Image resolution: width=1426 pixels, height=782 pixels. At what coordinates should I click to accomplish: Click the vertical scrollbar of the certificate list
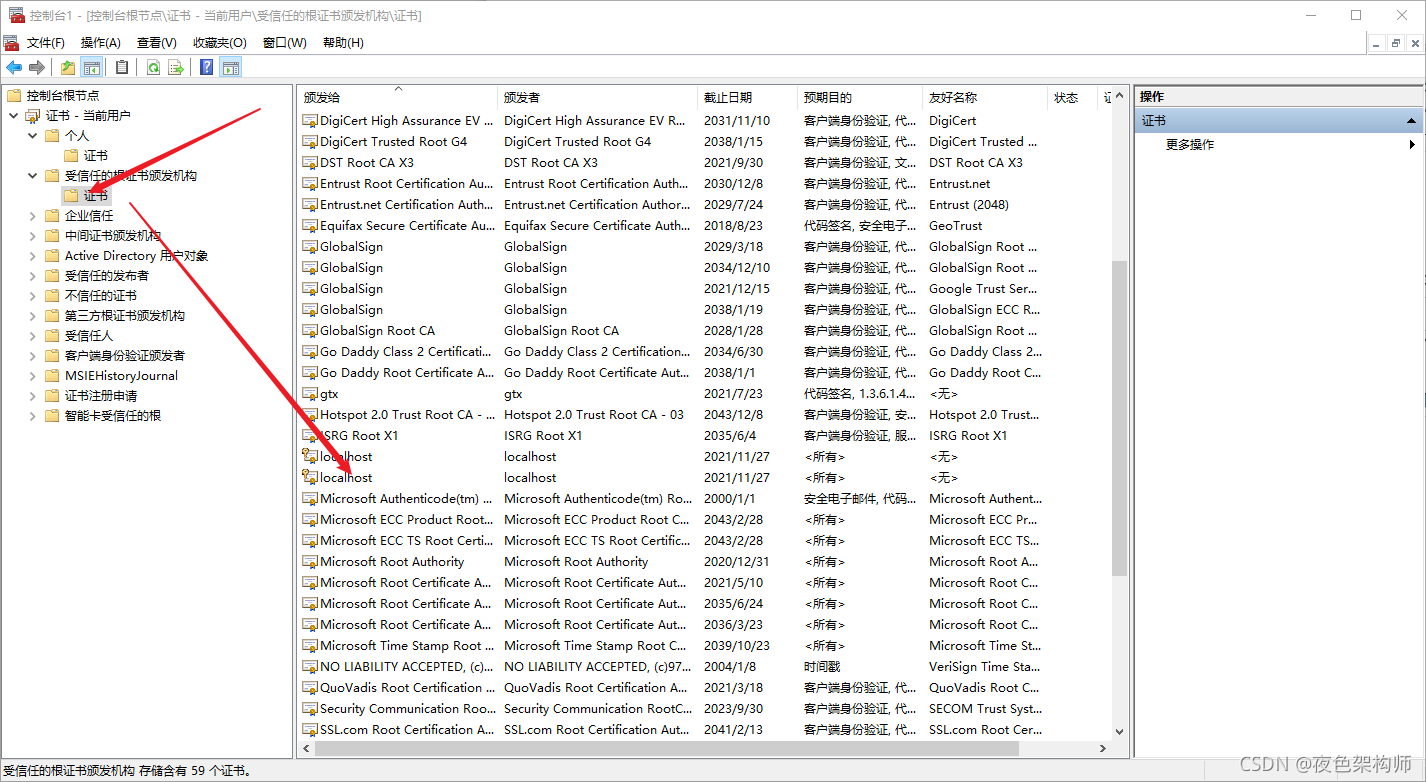point(1119,418)
